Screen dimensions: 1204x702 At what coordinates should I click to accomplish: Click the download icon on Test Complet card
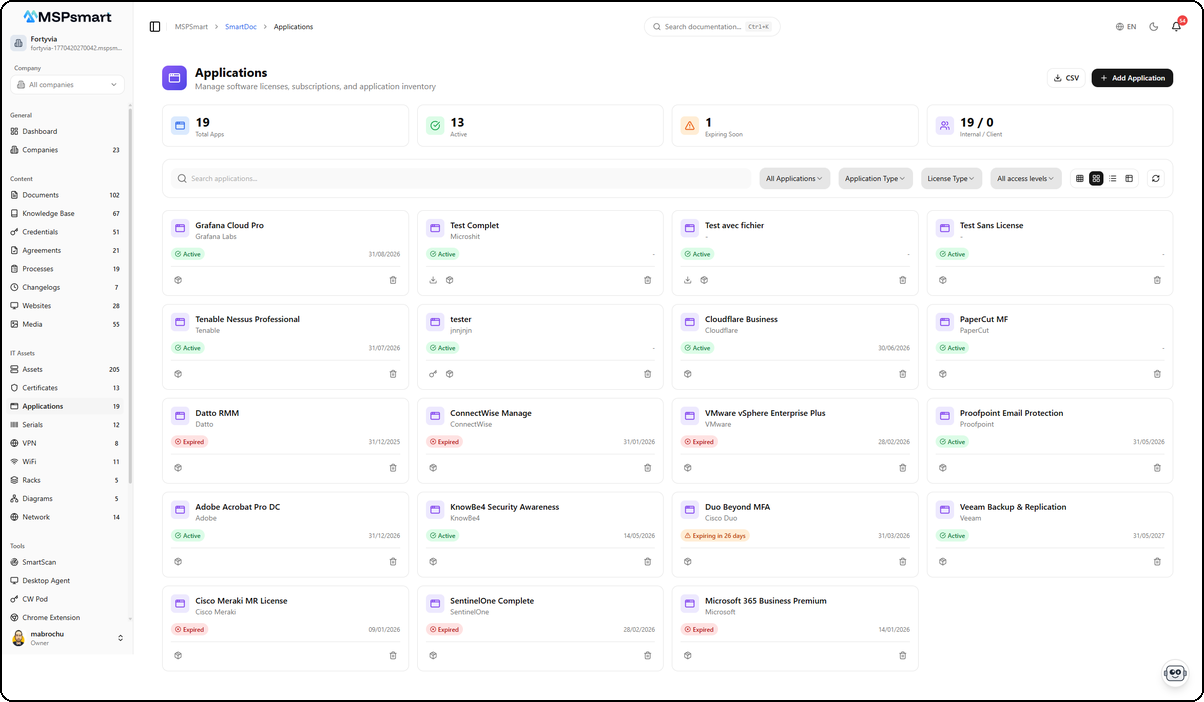pos(433,280)
